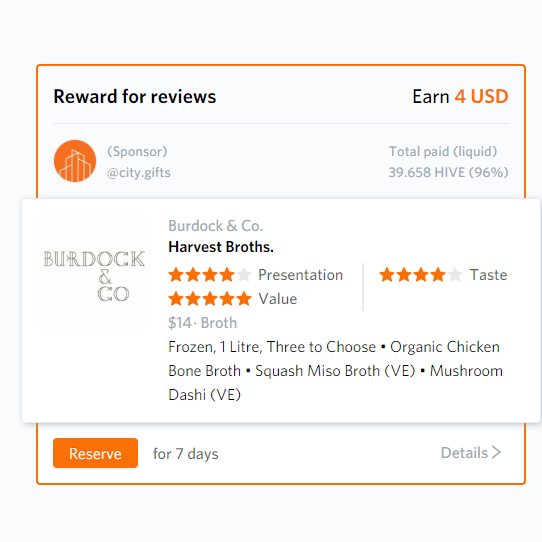This screenshot has height=542, width=542.
Task: Click the Reward for reviews heading
Action: tap(134, 96)
